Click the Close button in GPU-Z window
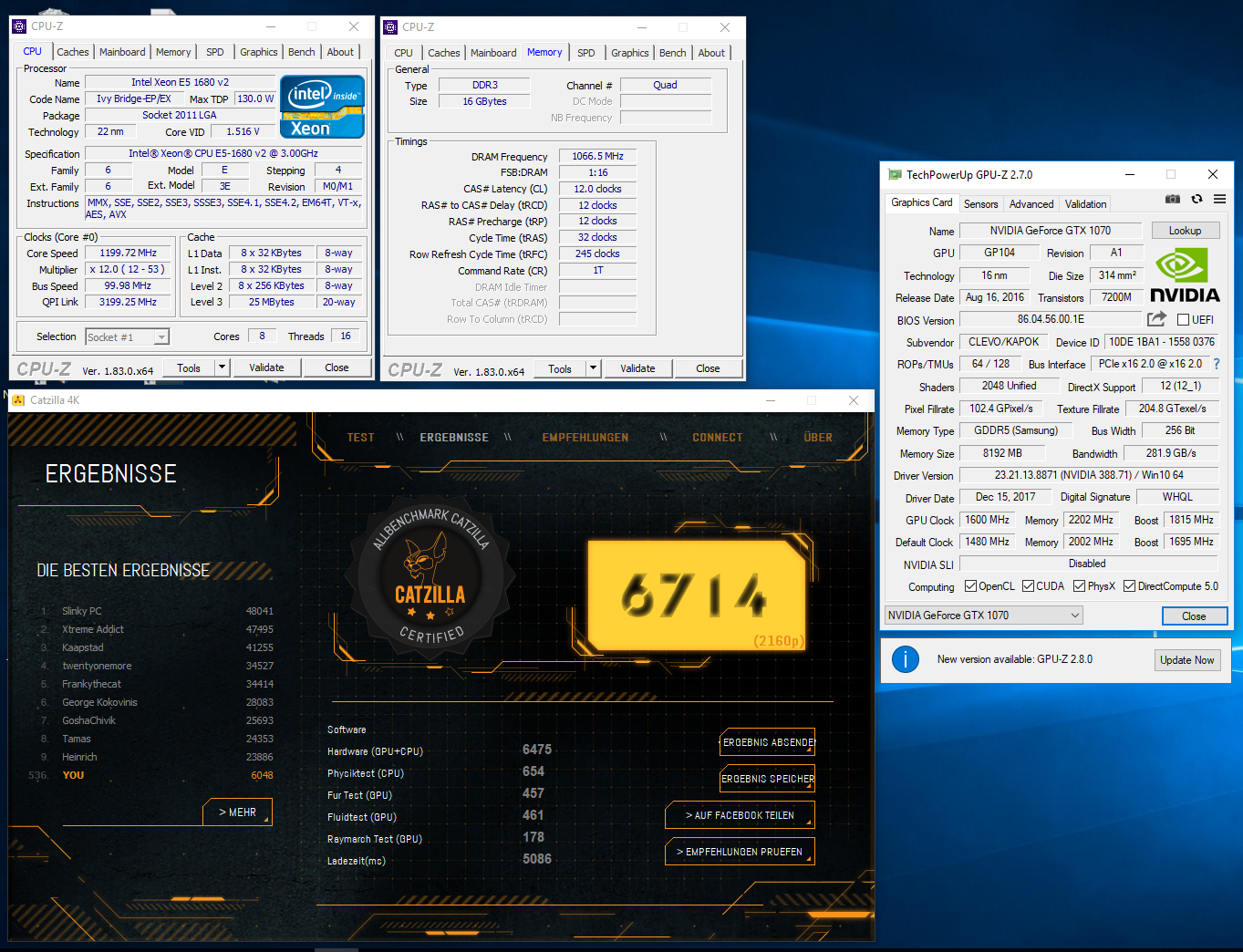 point(1194,616)
